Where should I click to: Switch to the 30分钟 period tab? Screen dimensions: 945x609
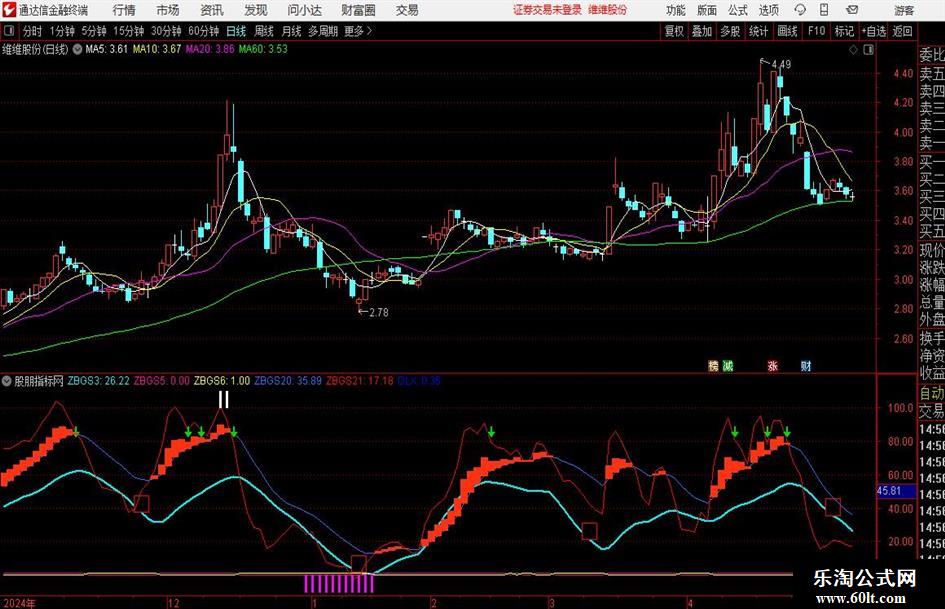click(166, 31)
